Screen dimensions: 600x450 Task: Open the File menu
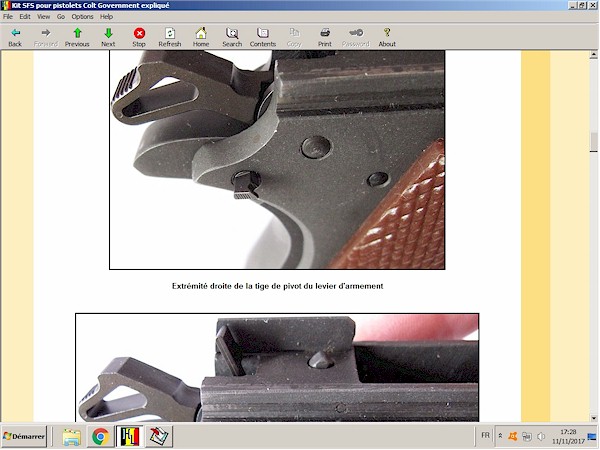8,16
